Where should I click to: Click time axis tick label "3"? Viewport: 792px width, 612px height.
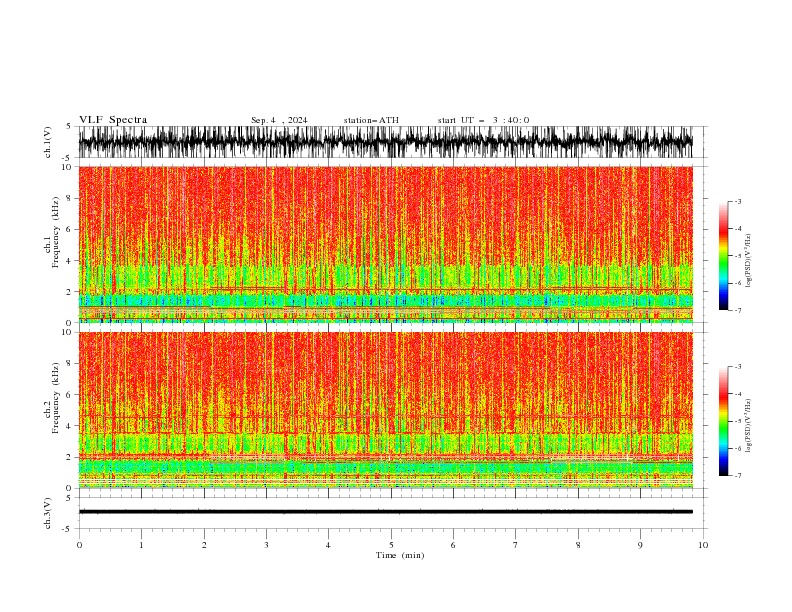pos(266,545)
